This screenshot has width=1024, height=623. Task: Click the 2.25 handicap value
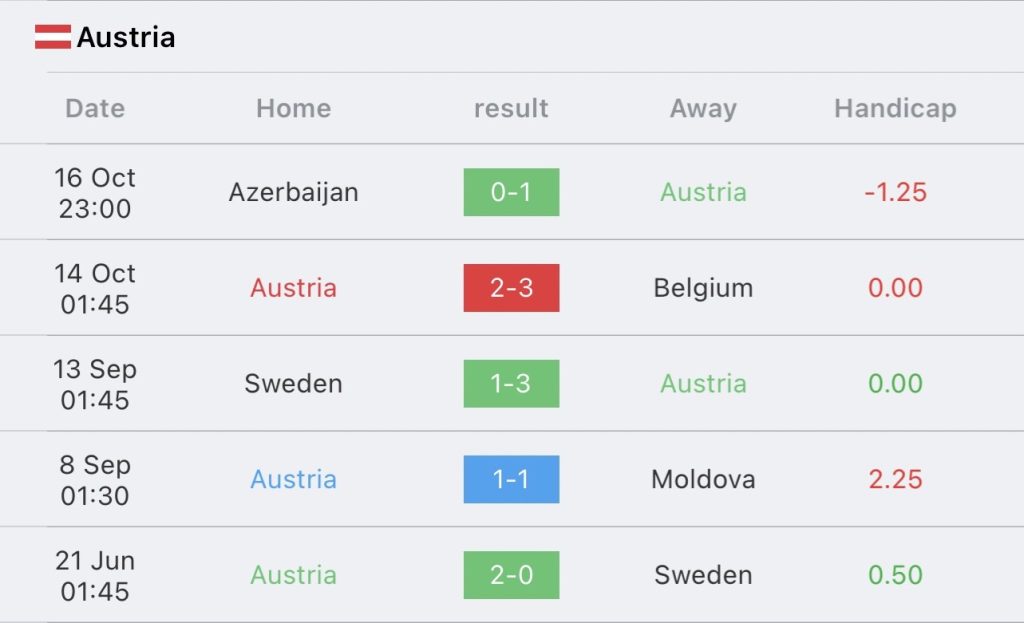895,479
